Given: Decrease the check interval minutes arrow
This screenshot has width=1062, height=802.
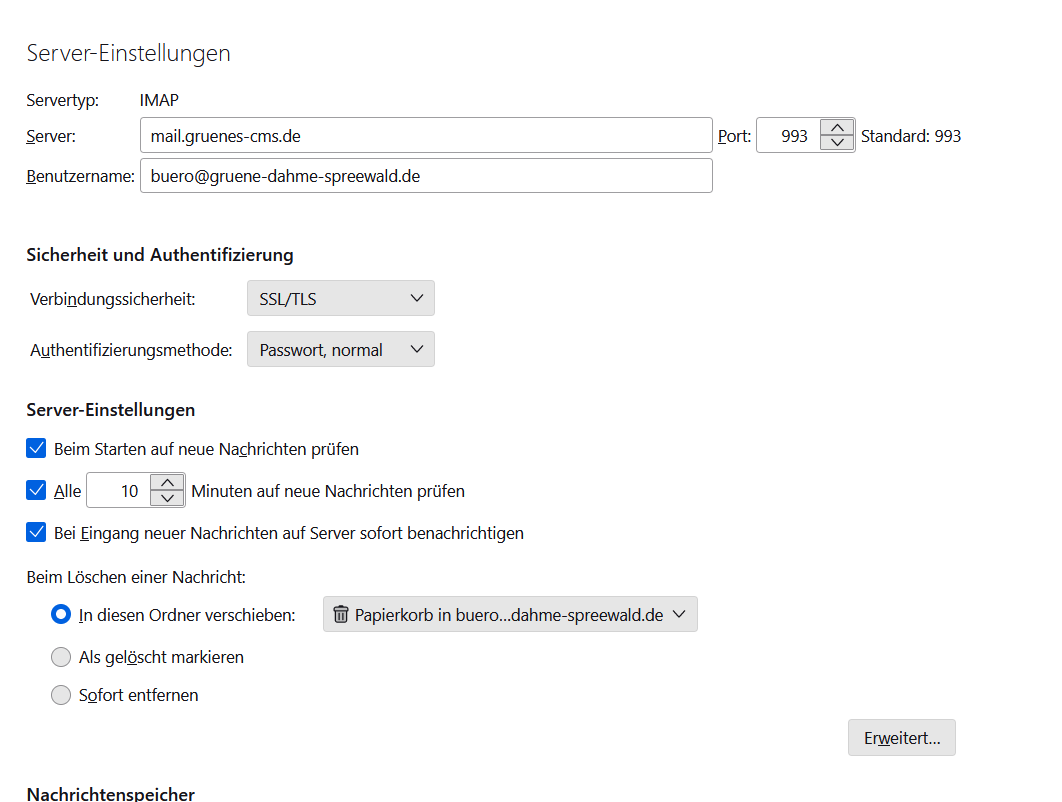Looking at the screenshot, I should point(168,499).
